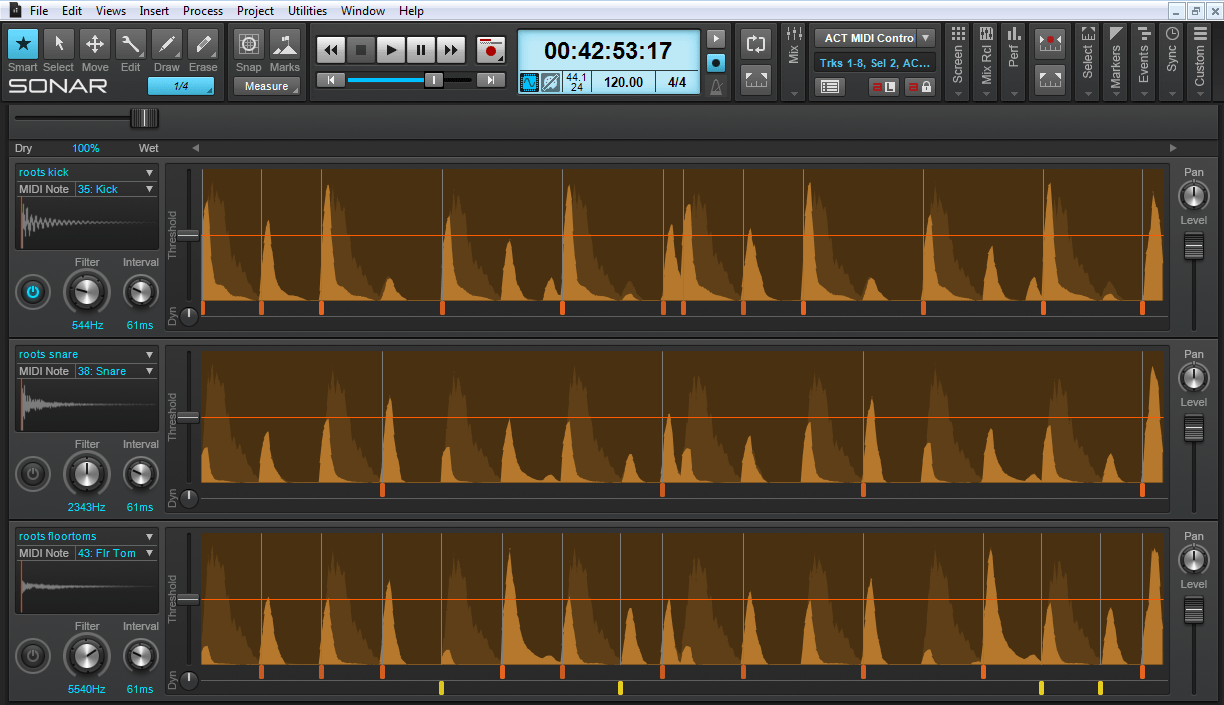Click the Dry/Wet mix slider handle

pyautogui.click(x=145, y=118)
